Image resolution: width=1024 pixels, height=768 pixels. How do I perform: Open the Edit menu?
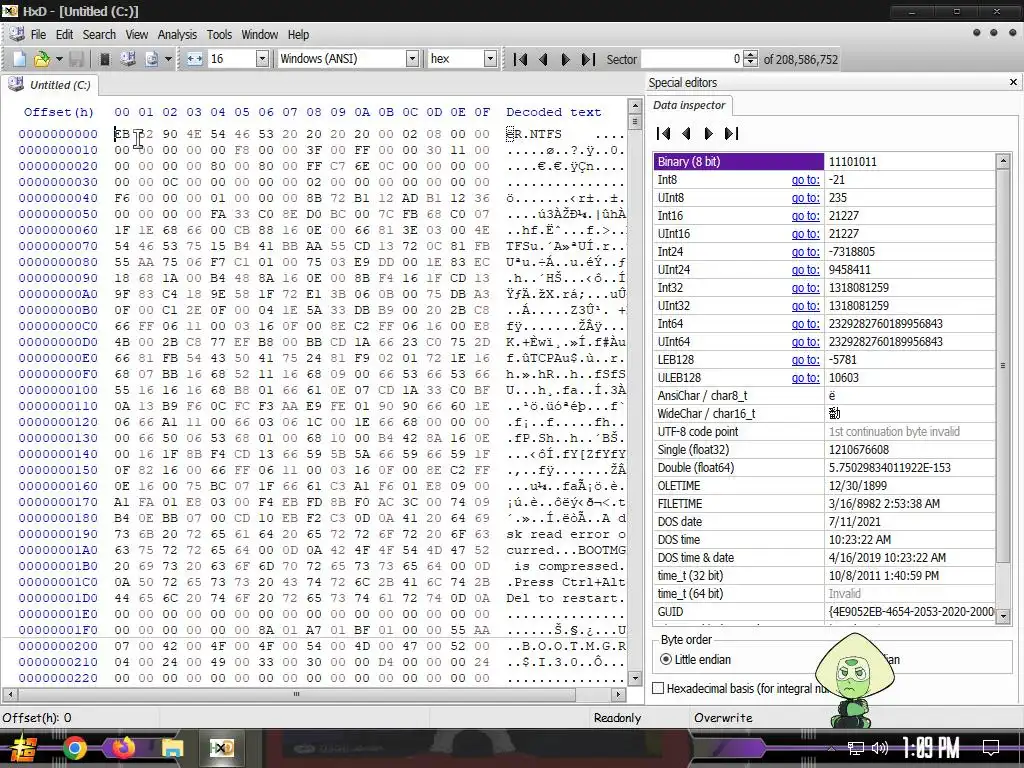65,35
